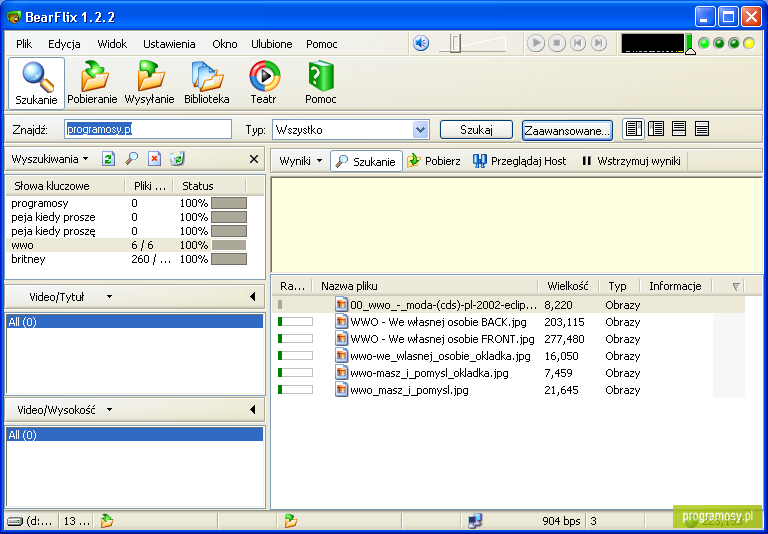The height and width of the screenshot is (534, 768).
Task: Click the Szukaj button
Action: click(476, 130)
